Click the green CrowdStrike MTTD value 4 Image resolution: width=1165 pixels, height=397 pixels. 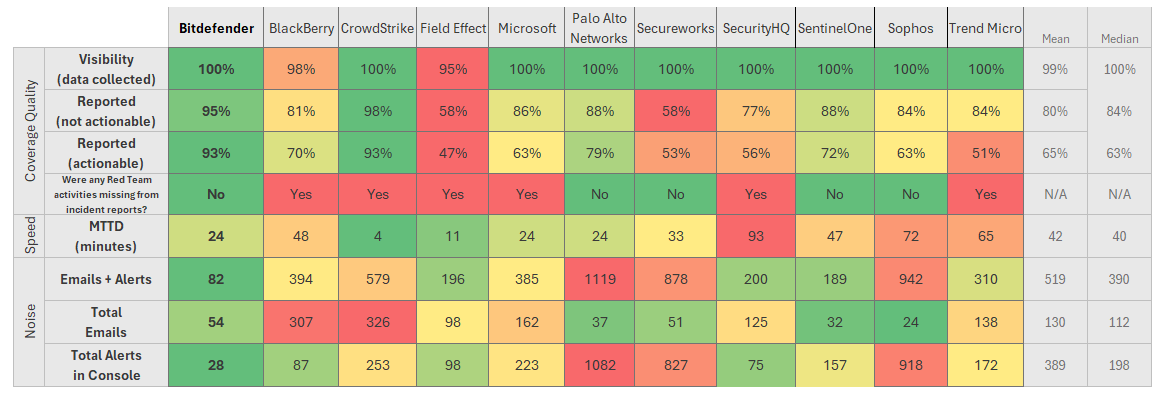pyautogui.click(x=377, y=236)
